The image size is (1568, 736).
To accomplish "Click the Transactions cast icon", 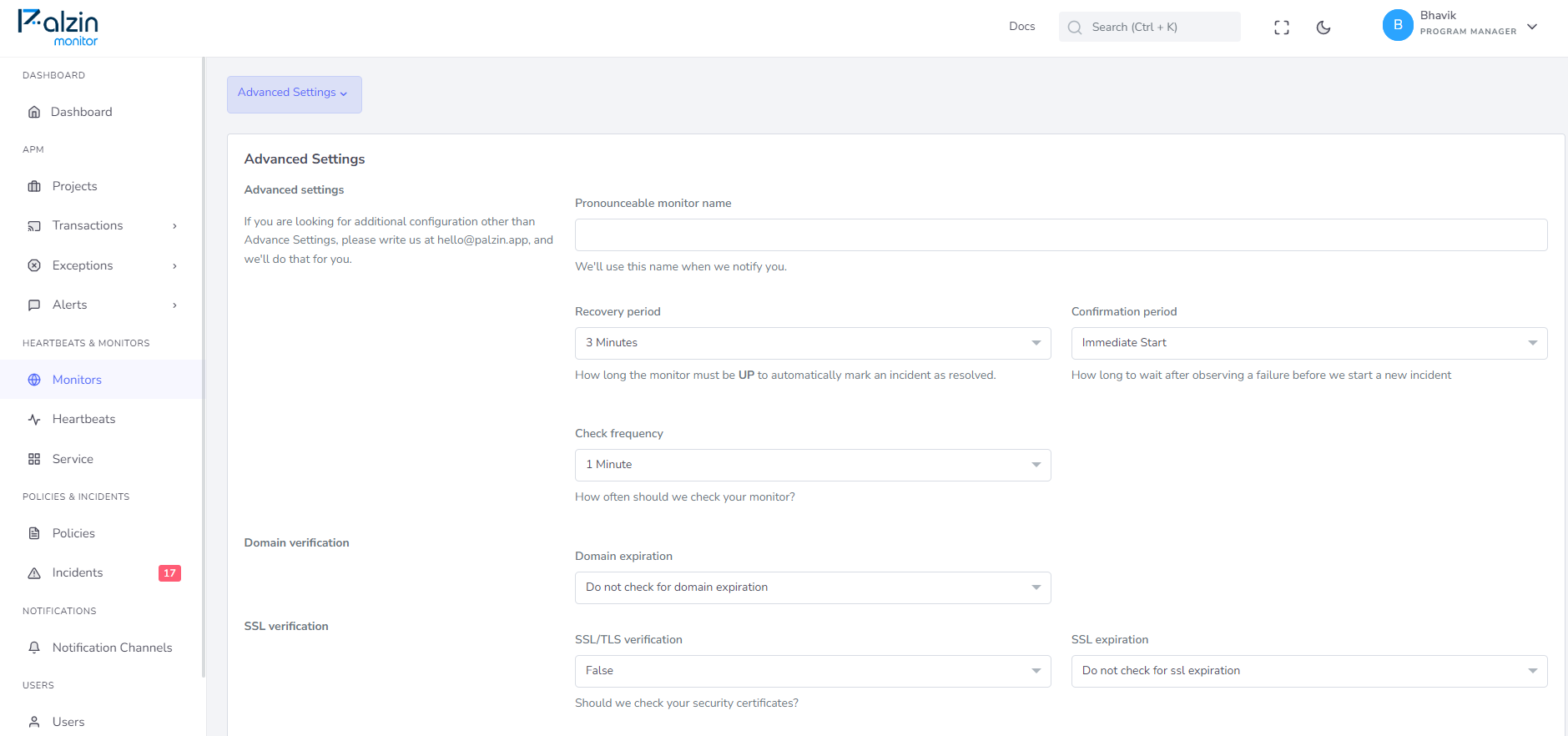I will [x=34, y=226].
